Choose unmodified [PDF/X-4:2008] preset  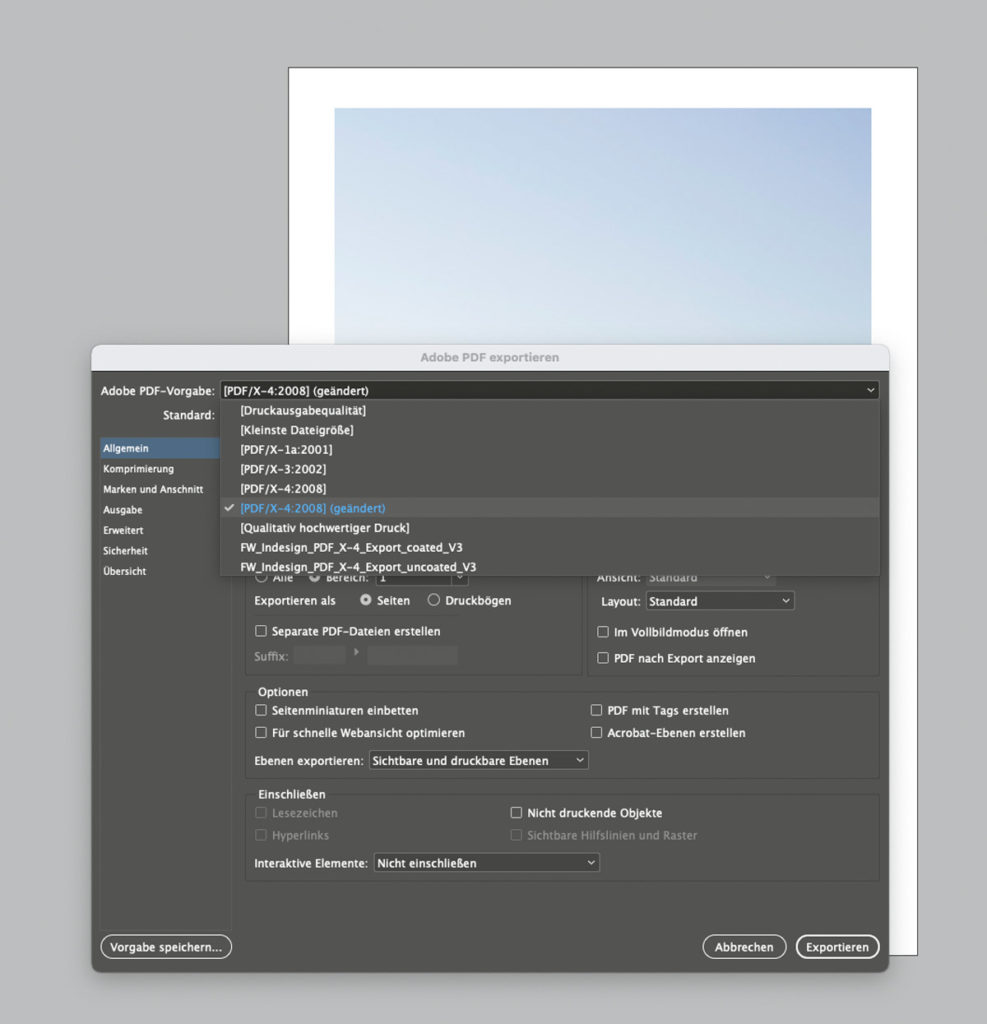click(x=549, y=488)
